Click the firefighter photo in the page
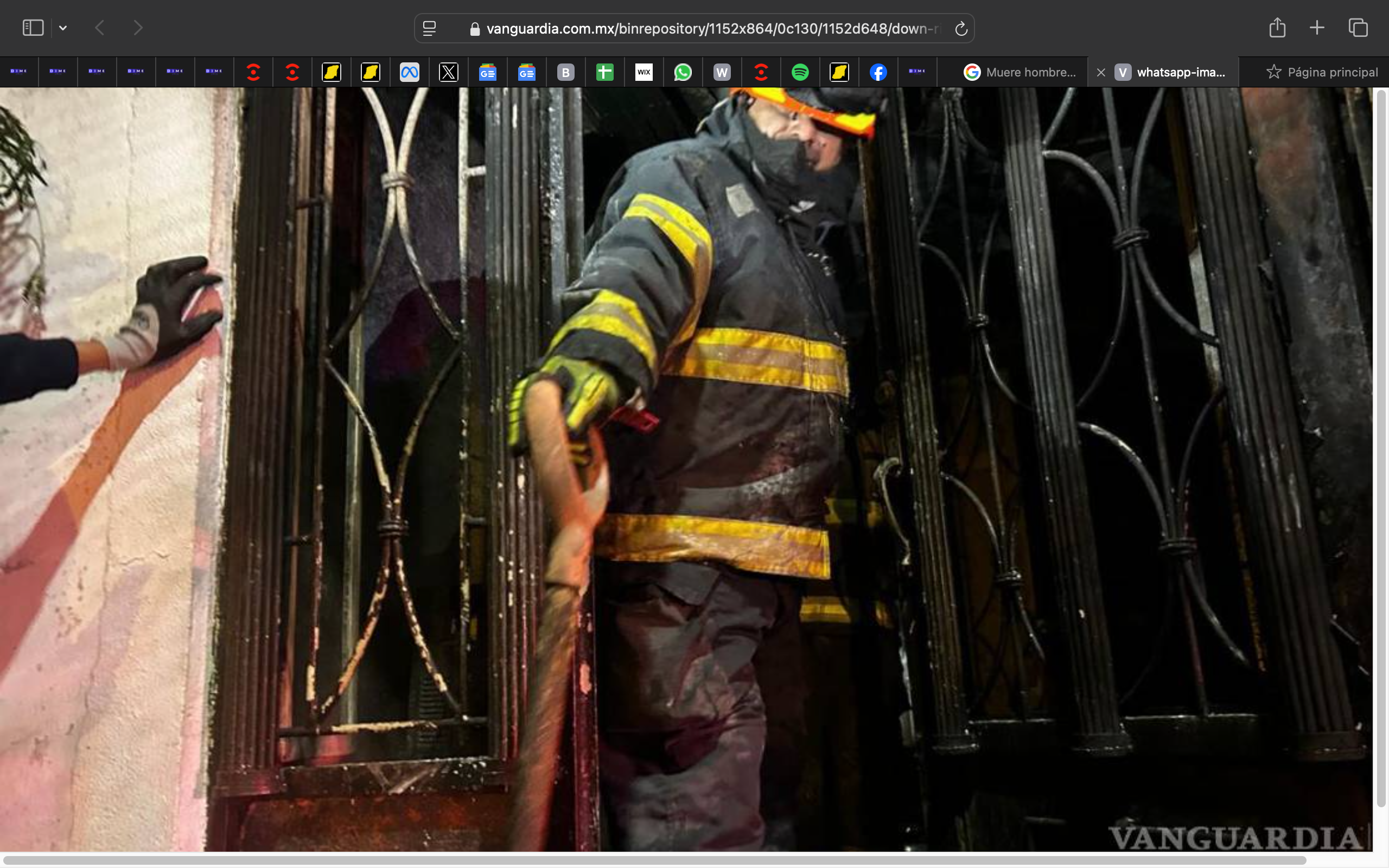The width and height of the screenshot is (1389, 868). tap(686, 469)
